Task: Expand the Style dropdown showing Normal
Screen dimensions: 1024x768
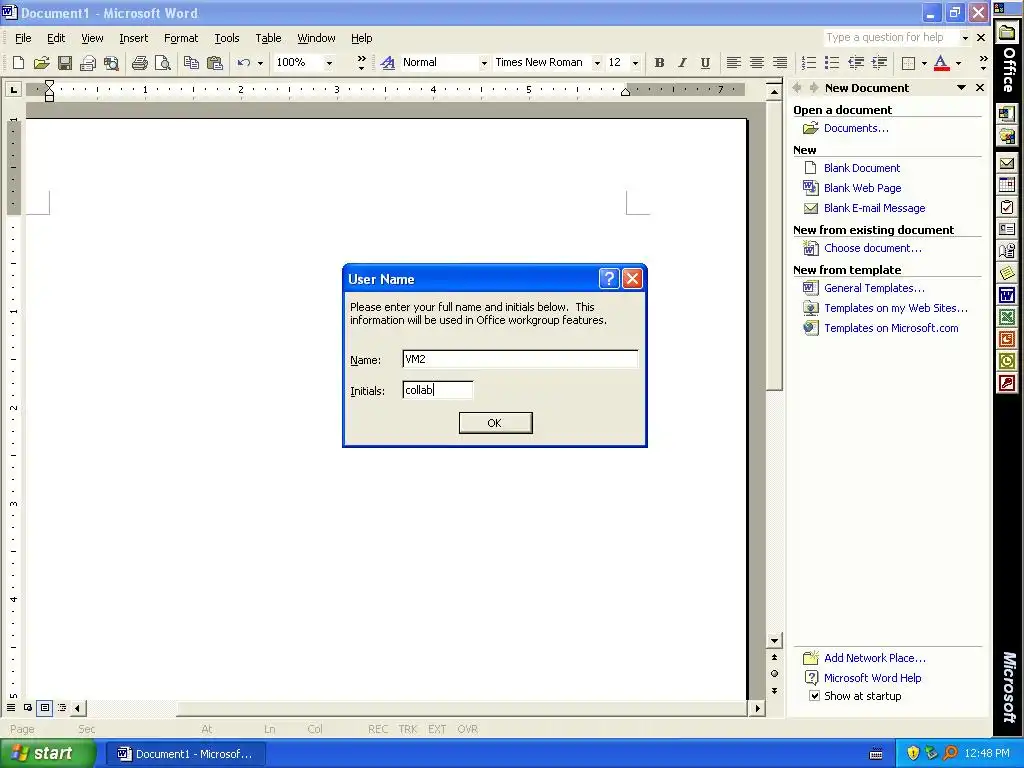Action: tap(484, 63)
